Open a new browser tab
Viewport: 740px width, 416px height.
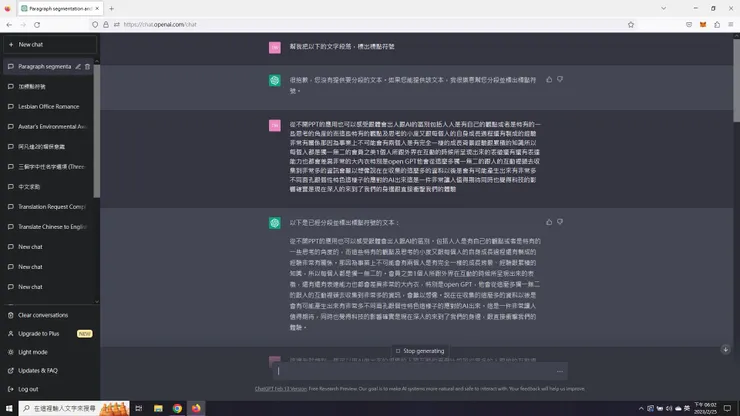pos(111,8)
